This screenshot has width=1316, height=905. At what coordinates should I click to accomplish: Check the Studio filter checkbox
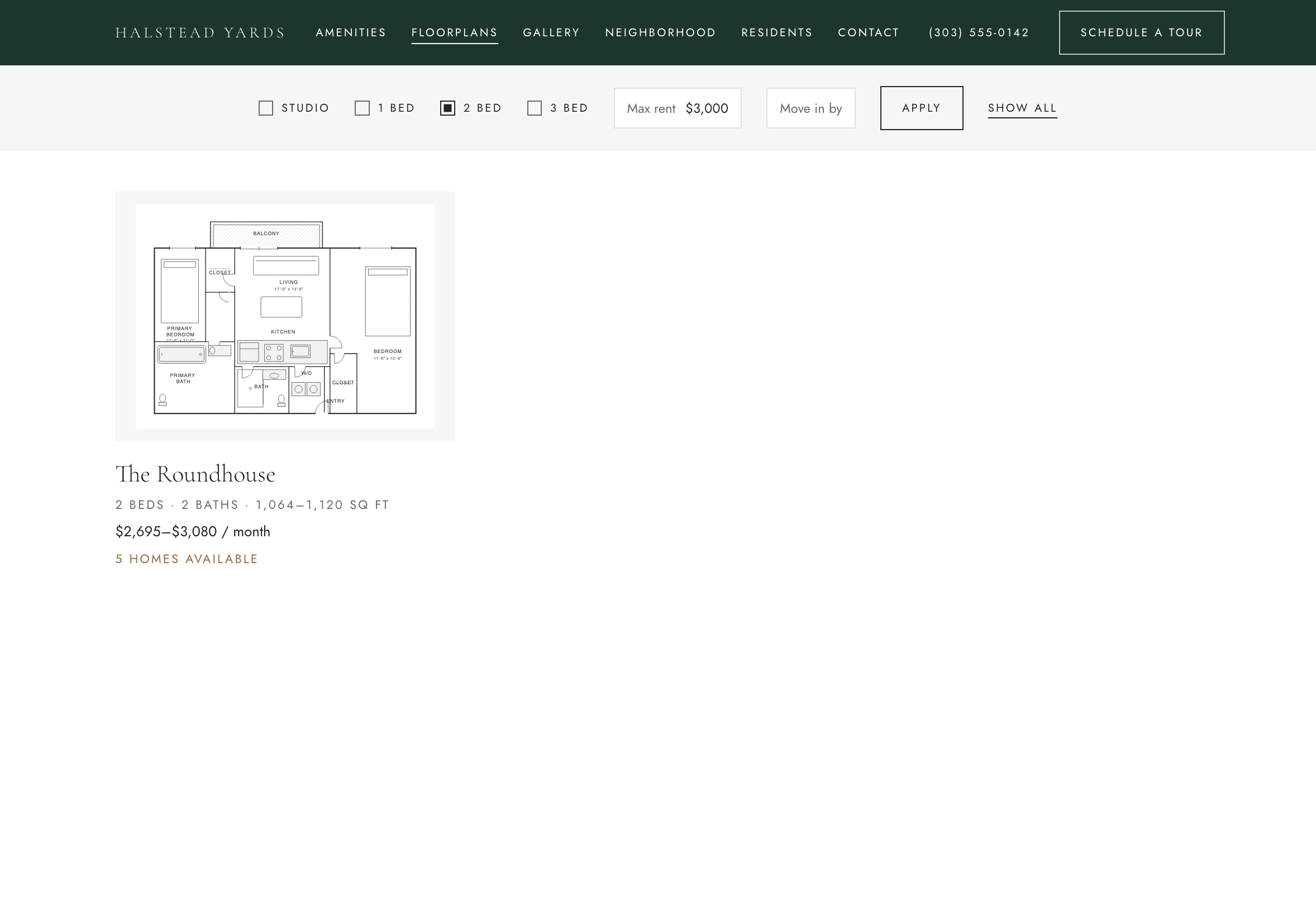point(266,108)
